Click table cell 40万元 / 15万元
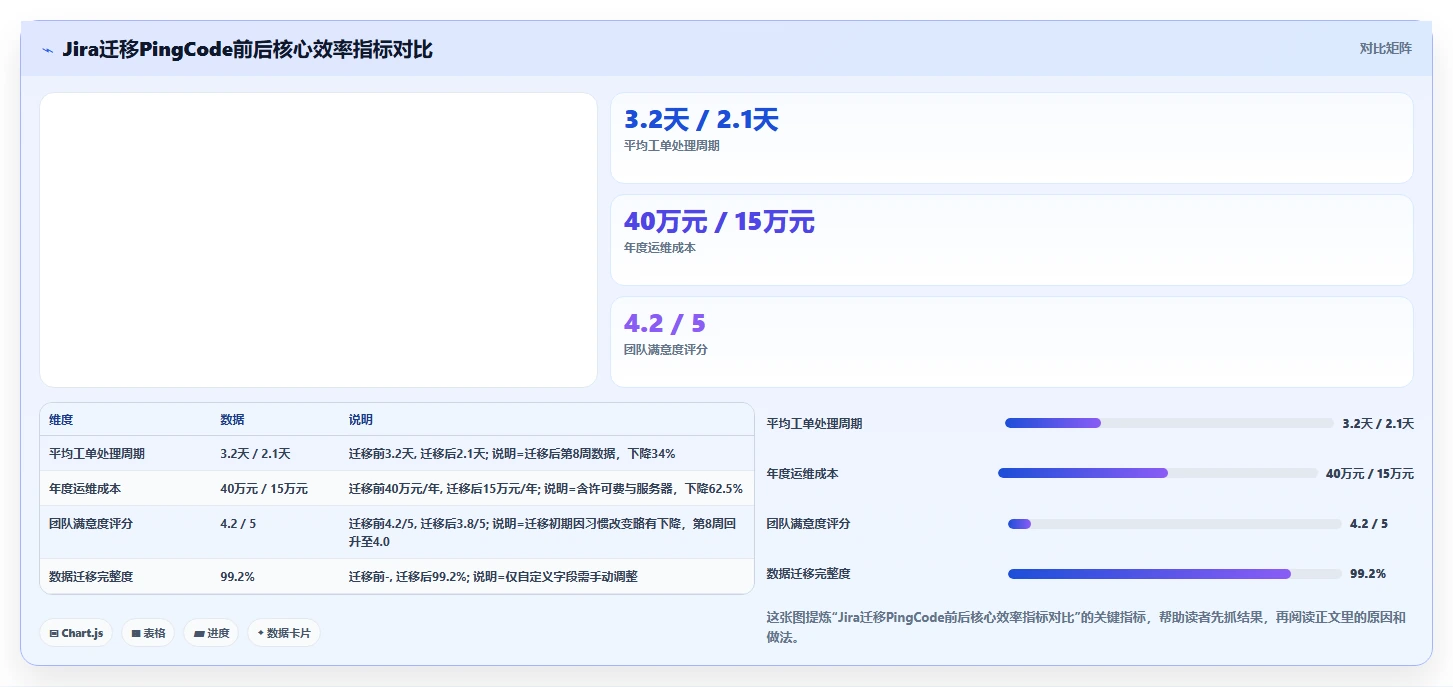The width and height of the screenshot is (1453, 687). tap(264, 489)
